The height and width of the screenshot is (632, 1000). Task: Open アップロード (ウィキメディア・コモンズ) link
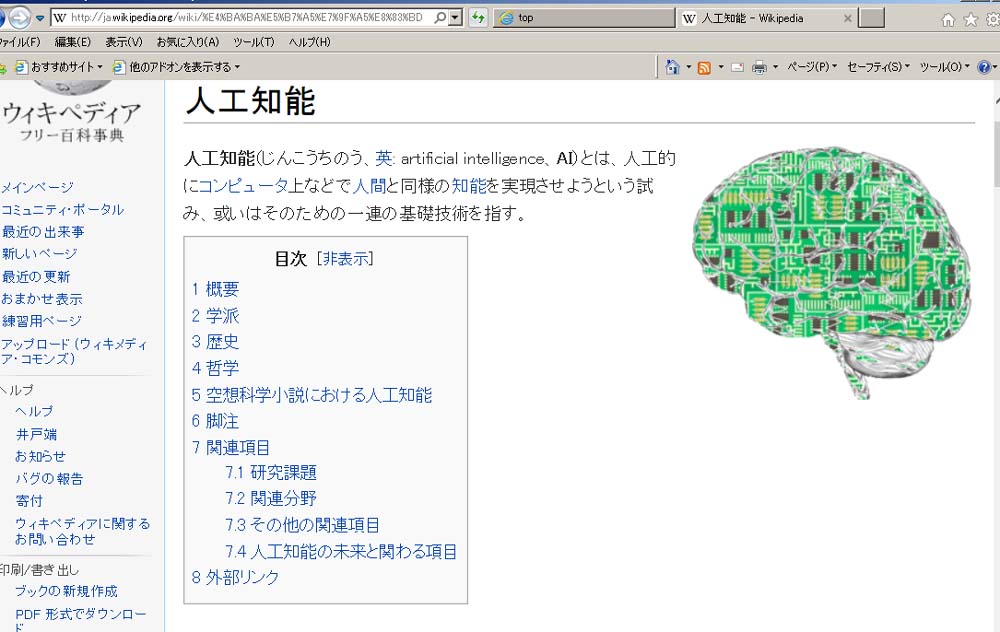click(74, 351)
